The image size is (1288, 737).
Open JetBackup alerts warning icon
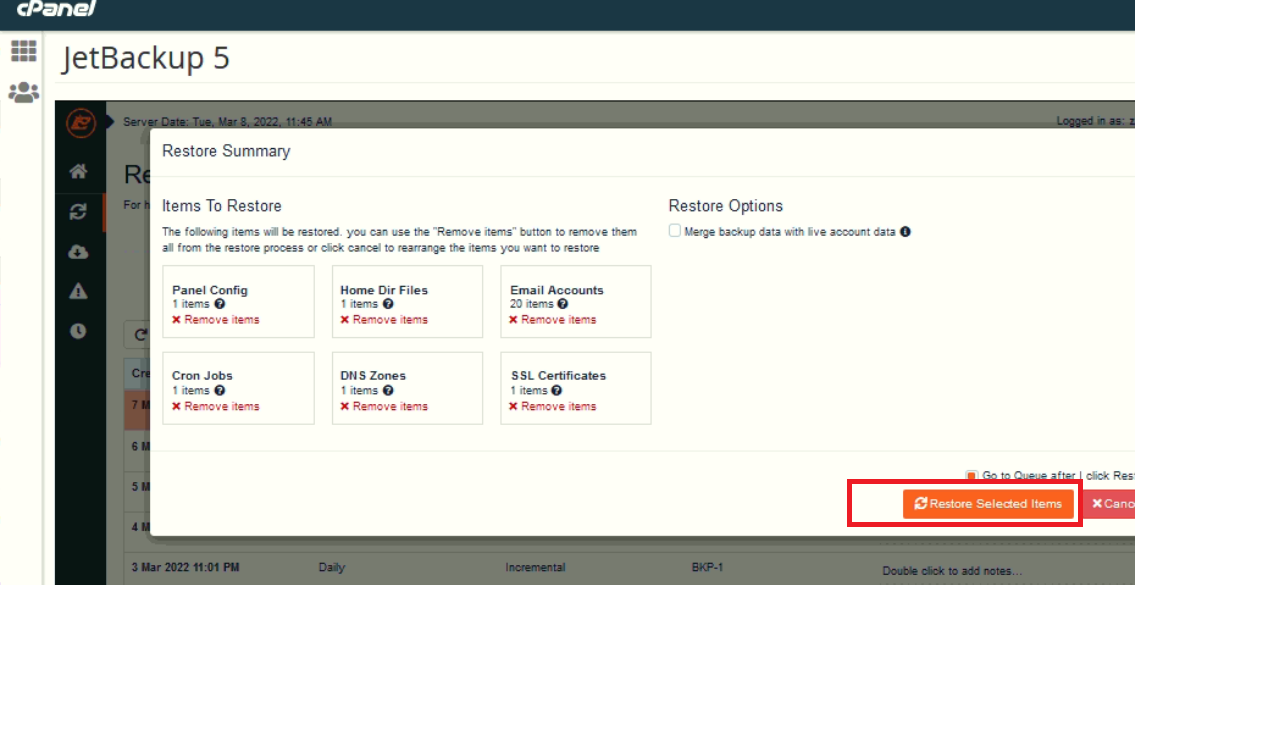point(78,291)
